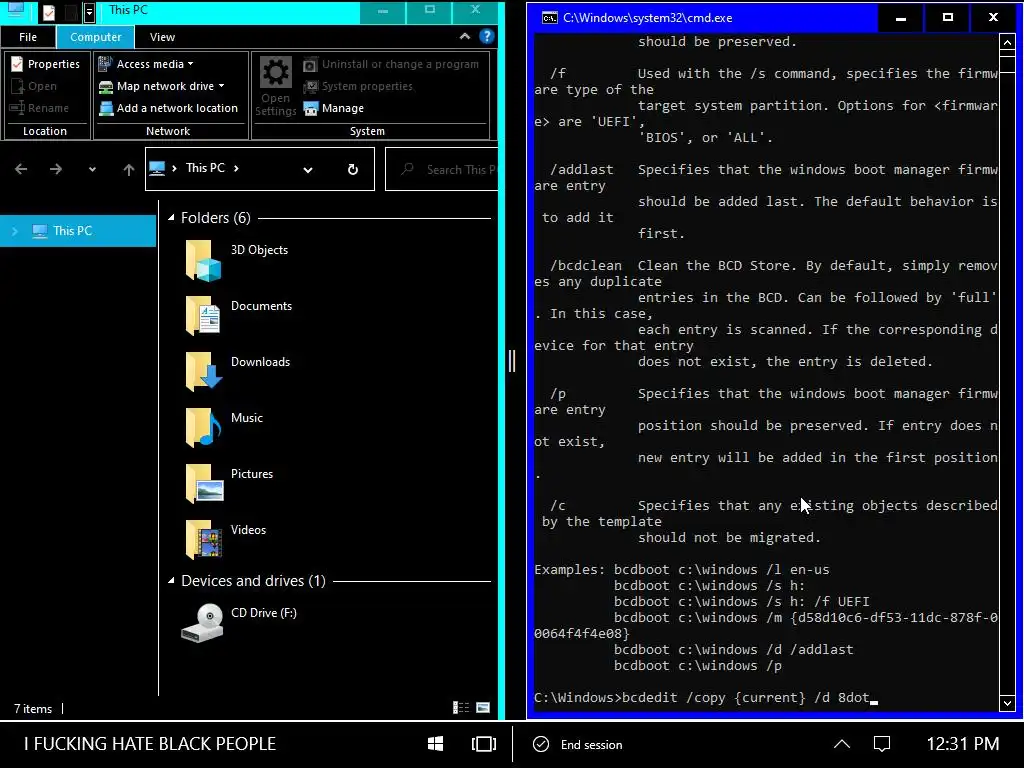Select the Pictures folder
This screenshot has height=768, width=1024.
(x=230, y=485)
